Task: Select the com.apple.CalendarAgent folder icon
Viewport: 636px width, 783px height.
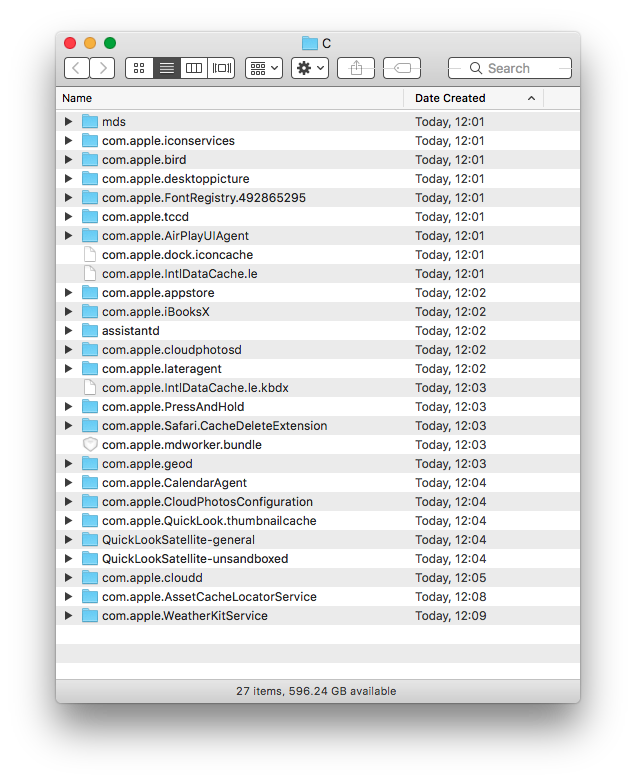Action: pos(90,482)
